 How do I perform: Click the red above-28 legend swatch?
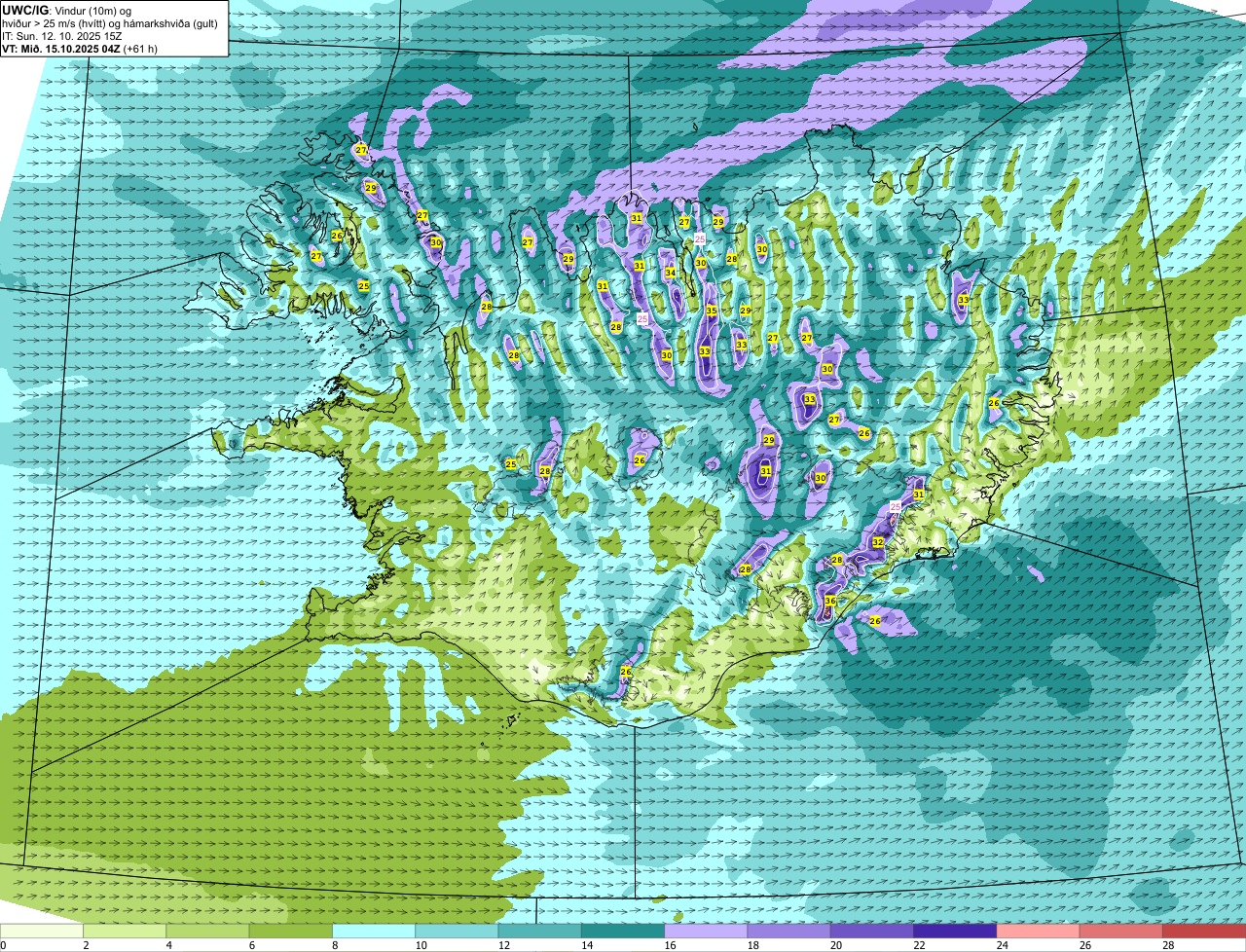[x=1204, y=931]
